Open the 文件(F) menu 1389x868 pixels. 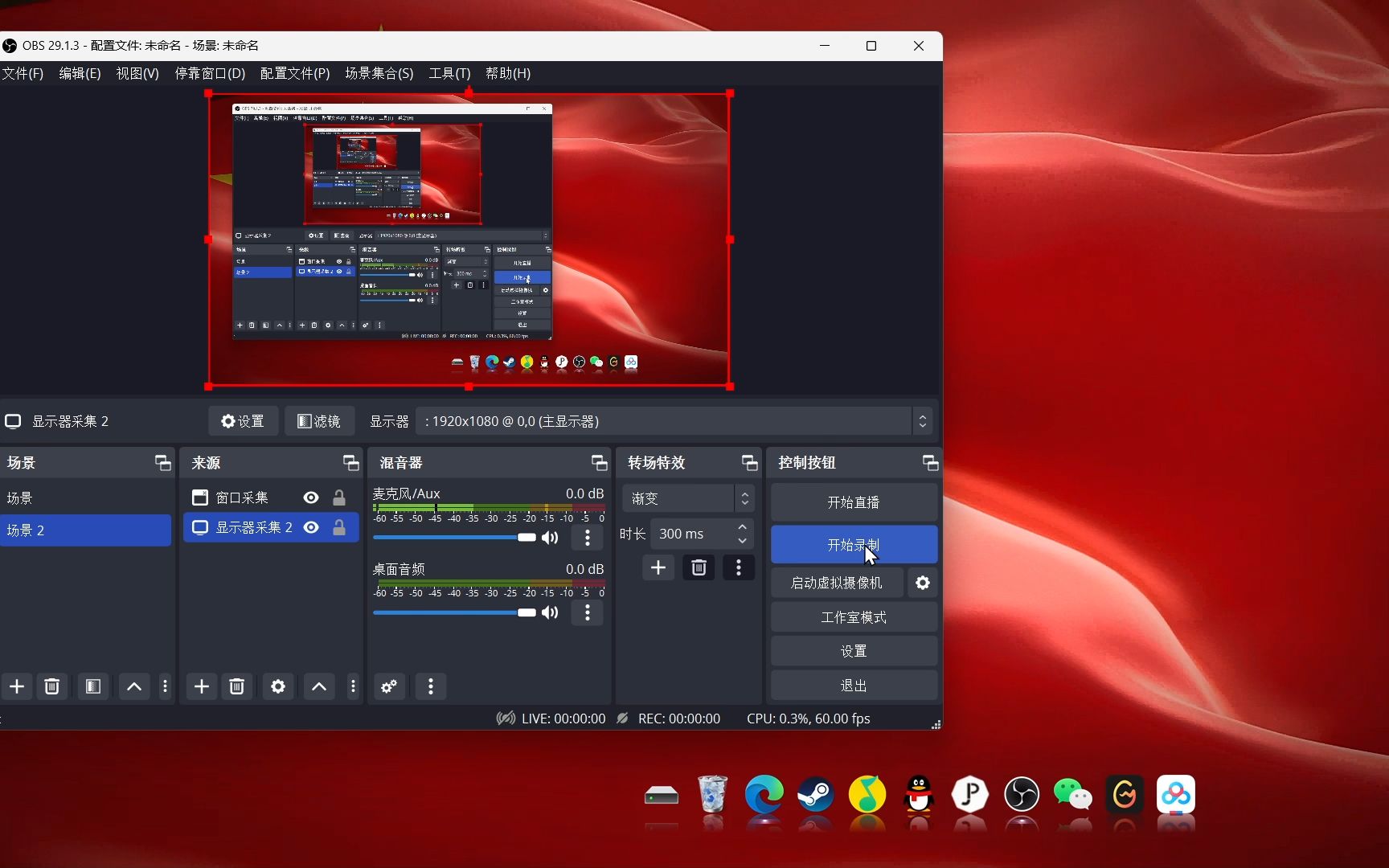pyautogui.click(x=23, y=73)
